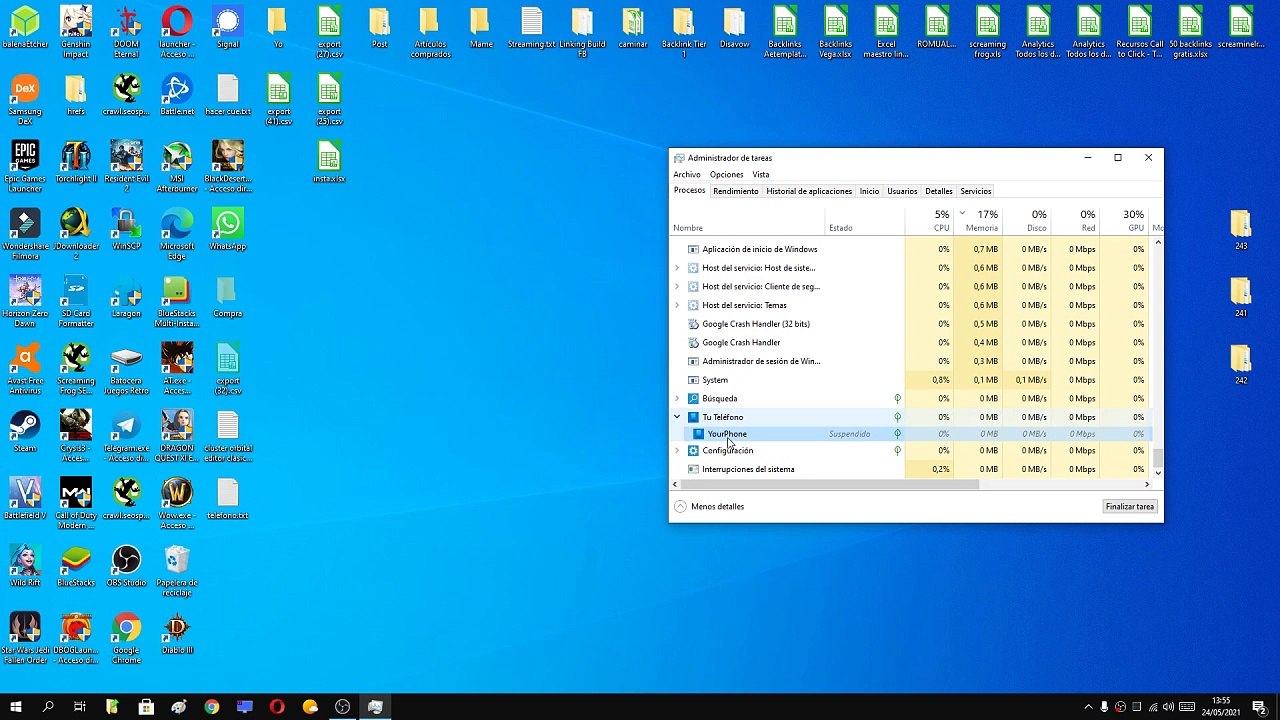Open the Detalles tab
The width and height of the screenshot is (1280, 720).
pyautogui.click(x=939, y=191)
